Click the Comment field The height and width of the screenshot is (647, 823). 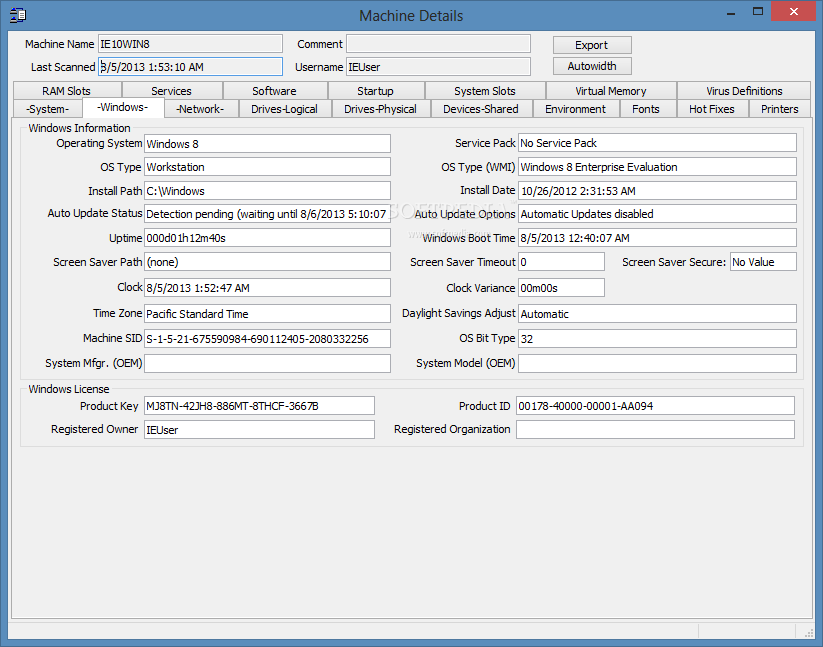pos(438,44)
